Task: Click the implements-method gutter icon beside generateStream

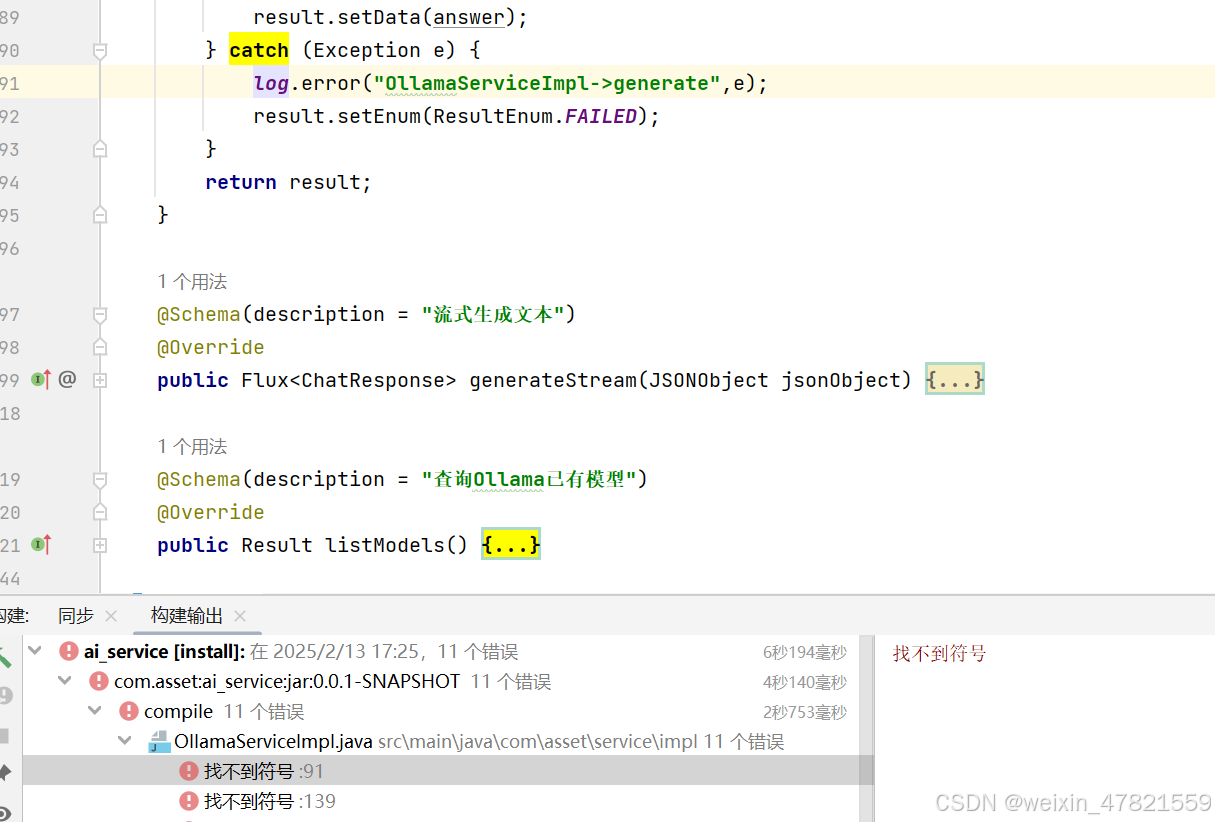Action: 41,380
